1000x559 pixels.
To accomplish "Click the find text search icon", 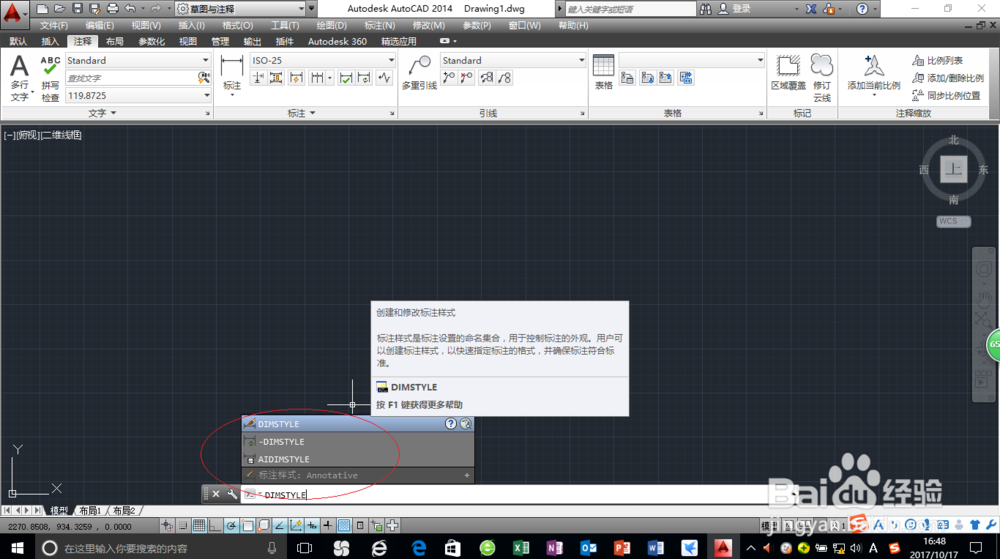I will [x=203, y=78].
